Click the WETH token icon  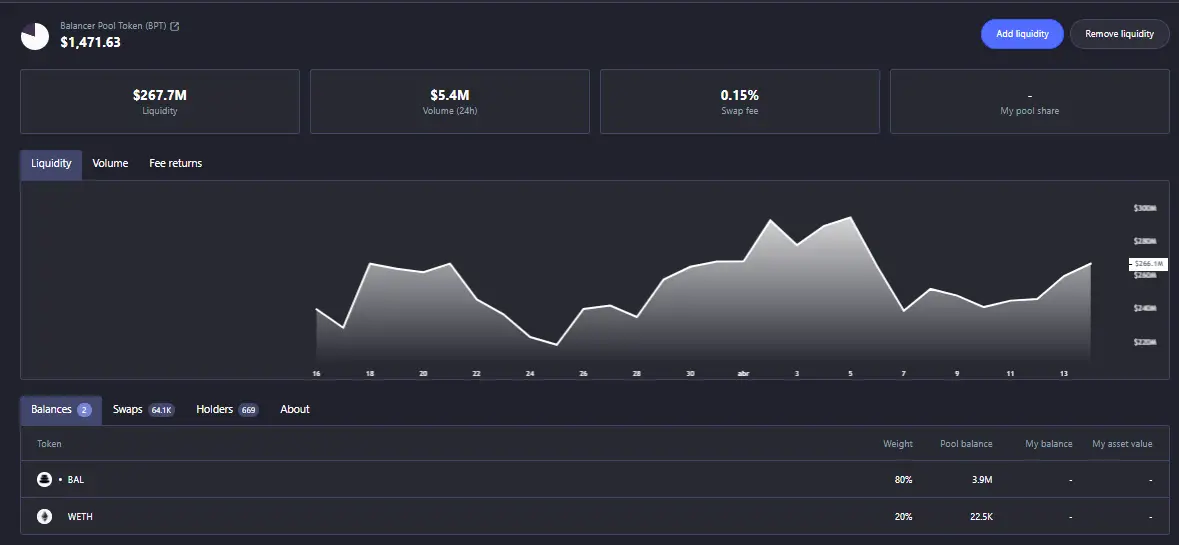point(44,516)
